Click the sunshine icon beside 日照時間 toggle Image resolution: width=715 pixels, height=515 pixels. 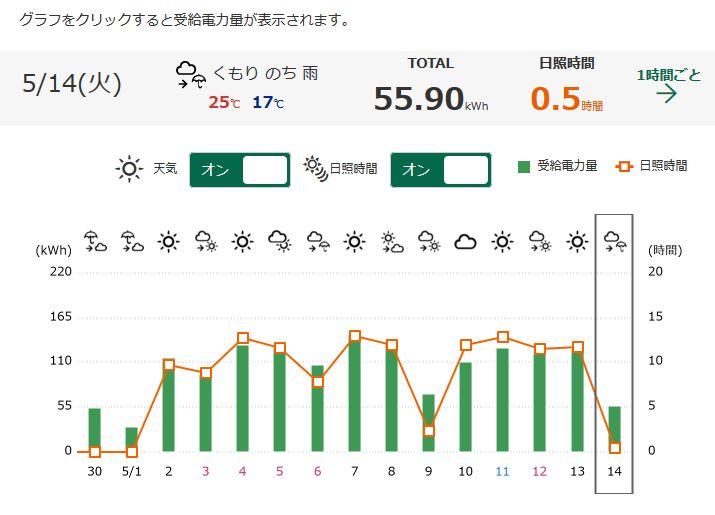[x=316, y=169]
